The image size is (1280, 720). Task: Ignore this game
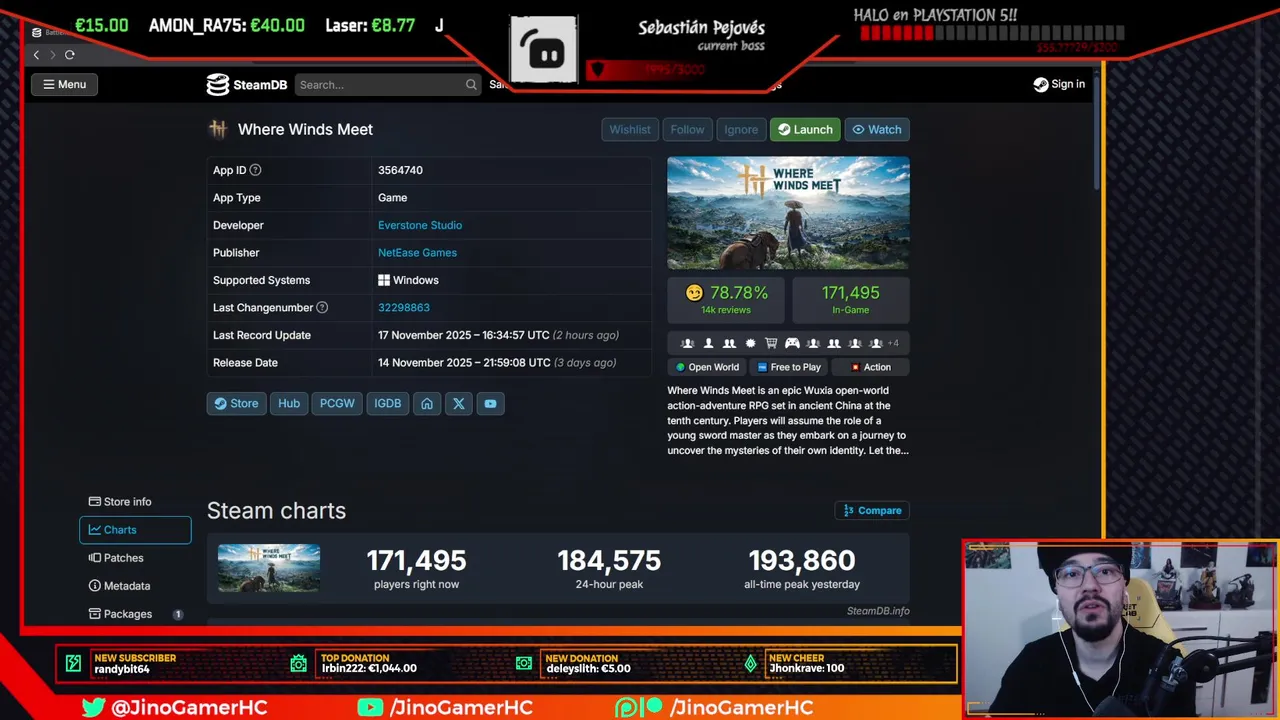(x=741, y=129)
